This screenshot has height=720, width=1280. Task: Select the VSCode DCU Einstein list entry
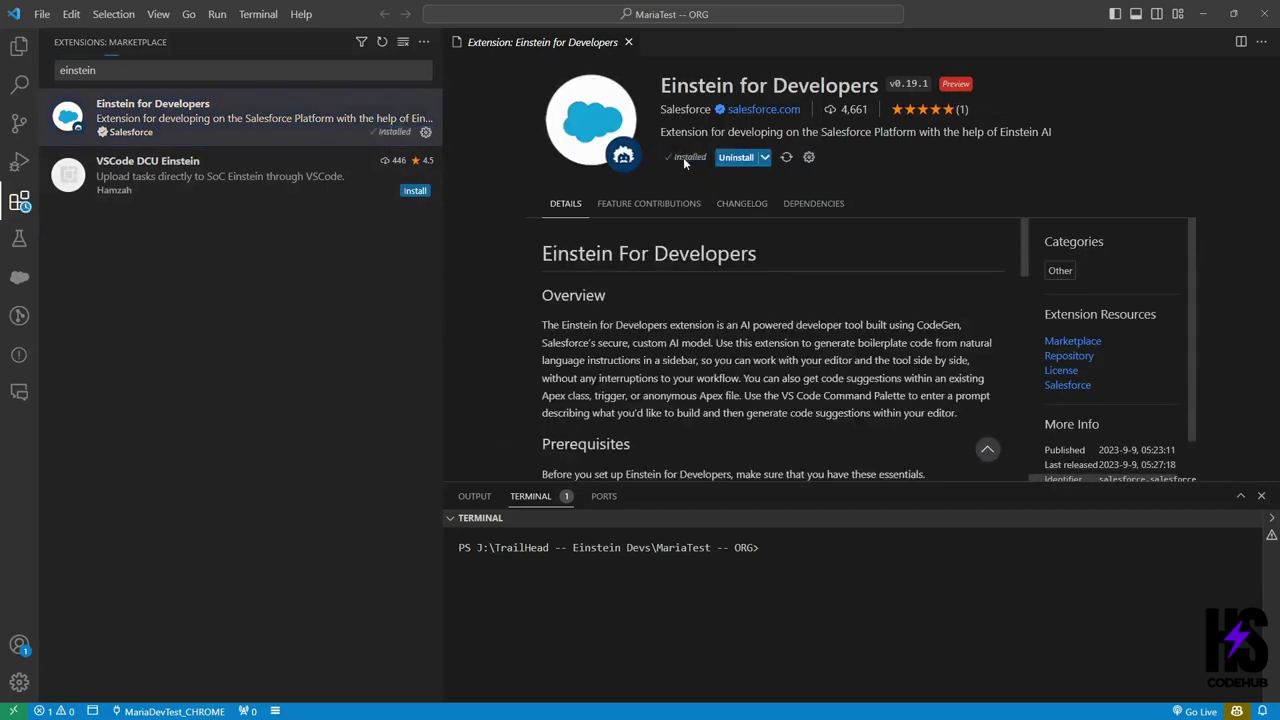click(241, 176)
